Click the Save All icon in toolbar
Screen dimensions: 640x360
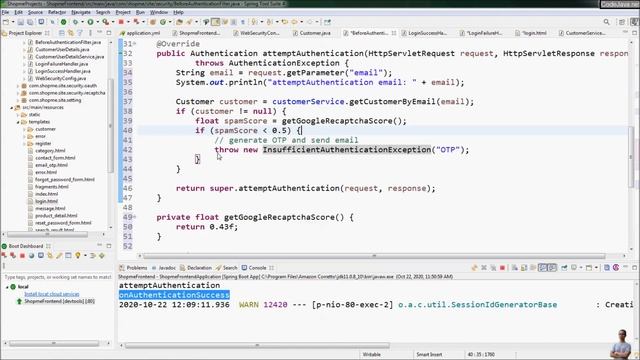(30, 22)
